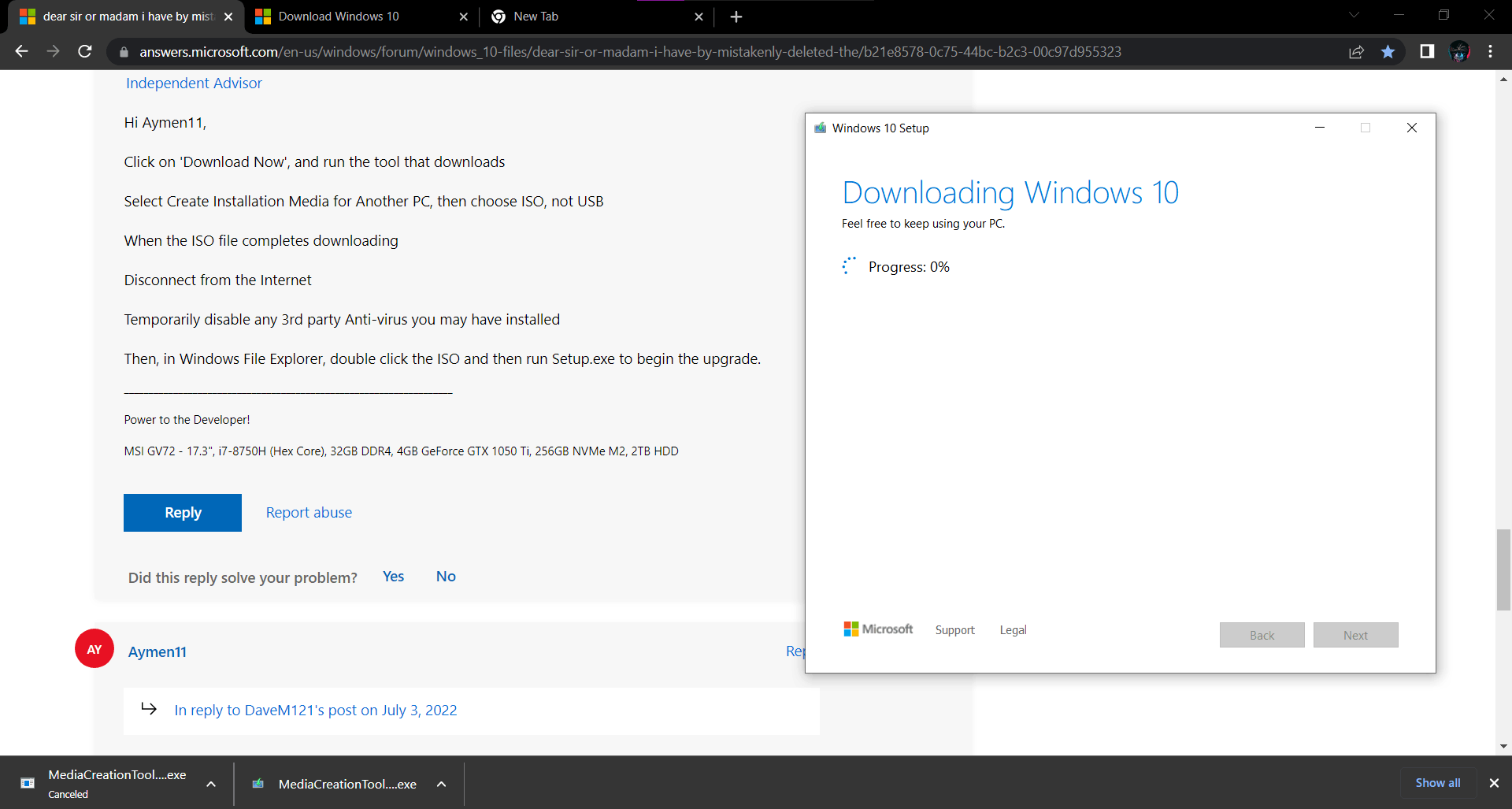This screenshot has height=809, width=1512.
Task: Close the Windows 10 Setup window
Action: pos(1412,128)
